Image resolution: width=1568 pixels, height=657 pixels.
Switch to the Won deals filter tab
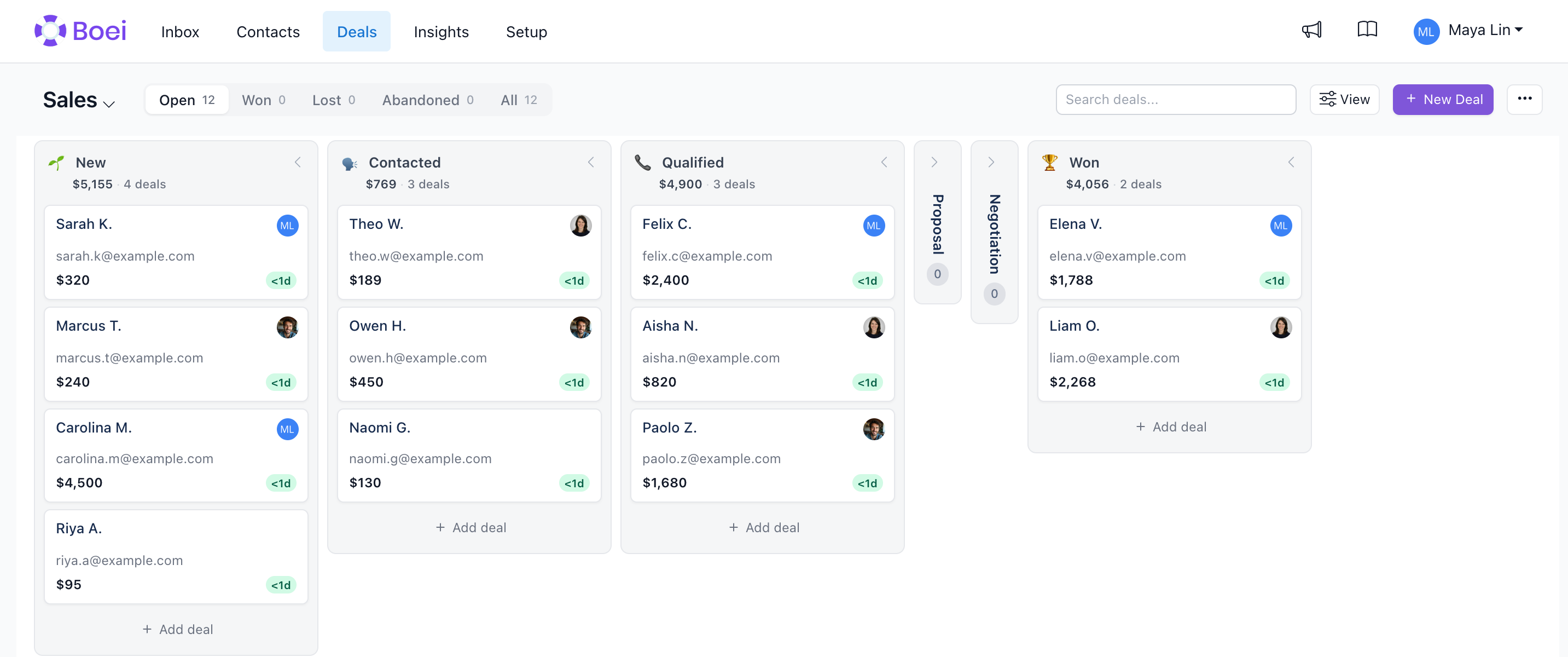pyautogui.click(x=263, y=100)
